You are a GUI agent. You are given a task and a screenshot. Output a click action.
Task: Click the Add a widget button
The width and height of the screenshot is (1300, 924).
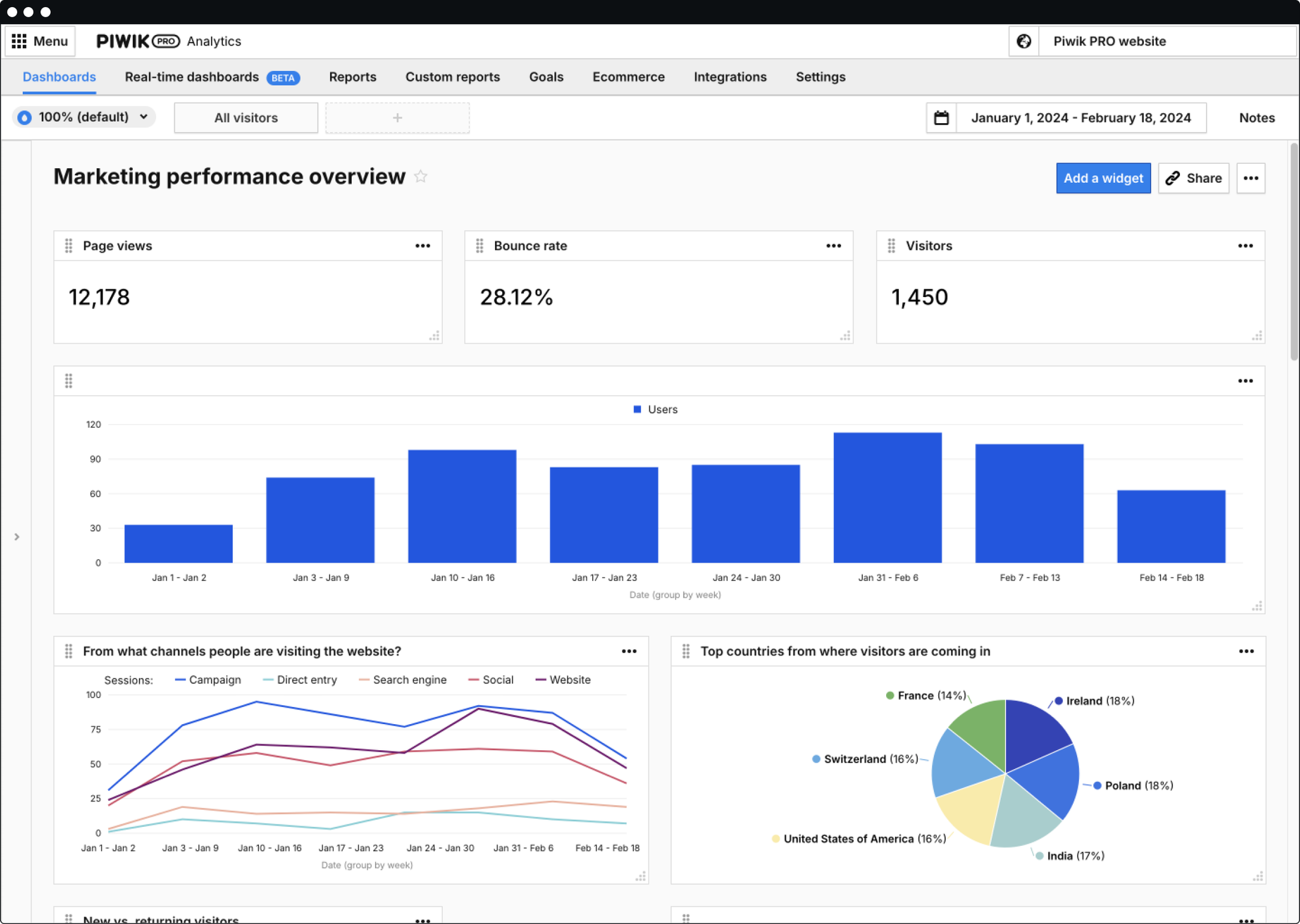pos(1103,178)
